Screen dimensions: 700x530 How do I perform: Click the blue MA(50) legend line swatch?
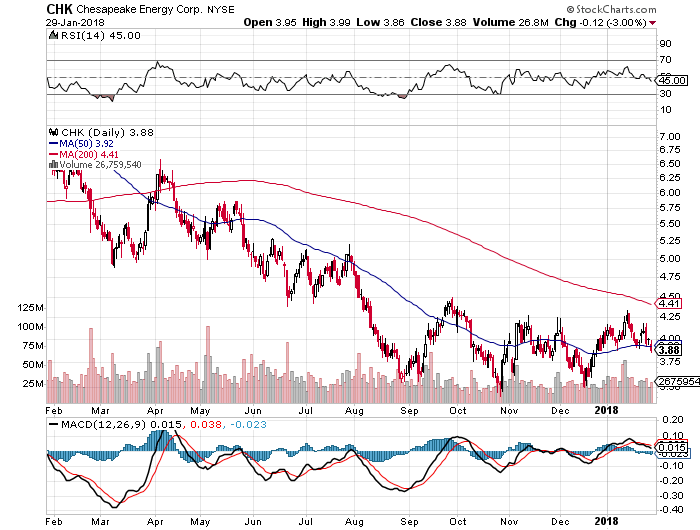point(53,144)
